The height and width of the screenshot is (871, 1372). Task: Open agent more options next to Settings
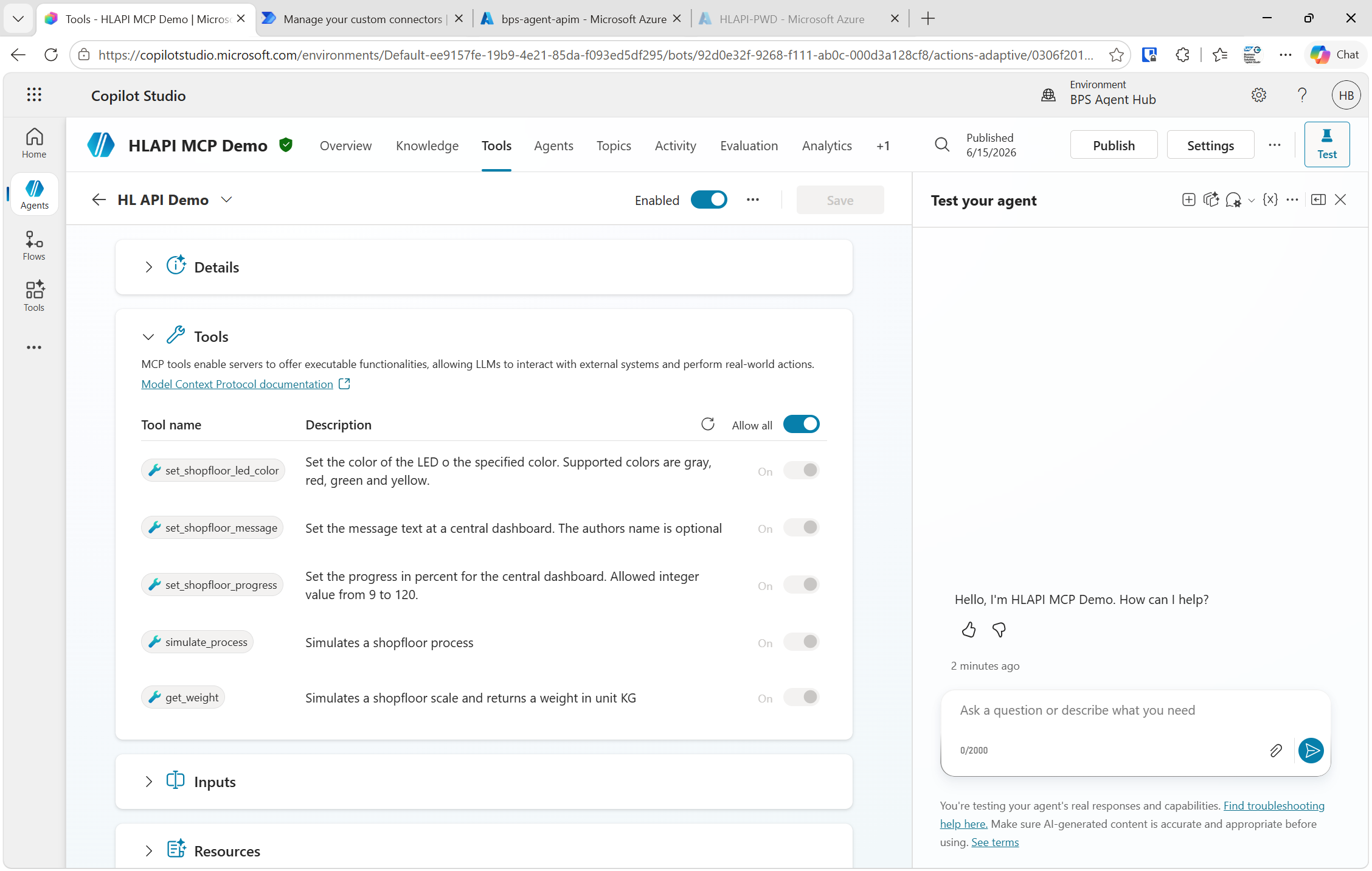[x=1275, y=145]
